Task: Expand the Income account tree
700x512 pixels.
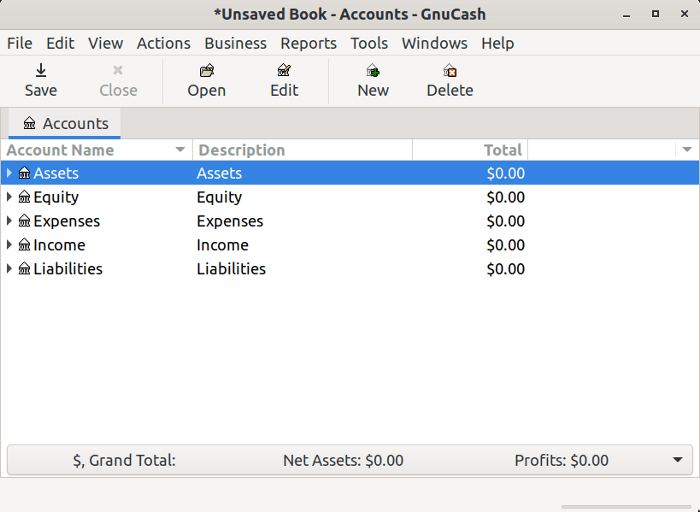Action: click(9, 245)
